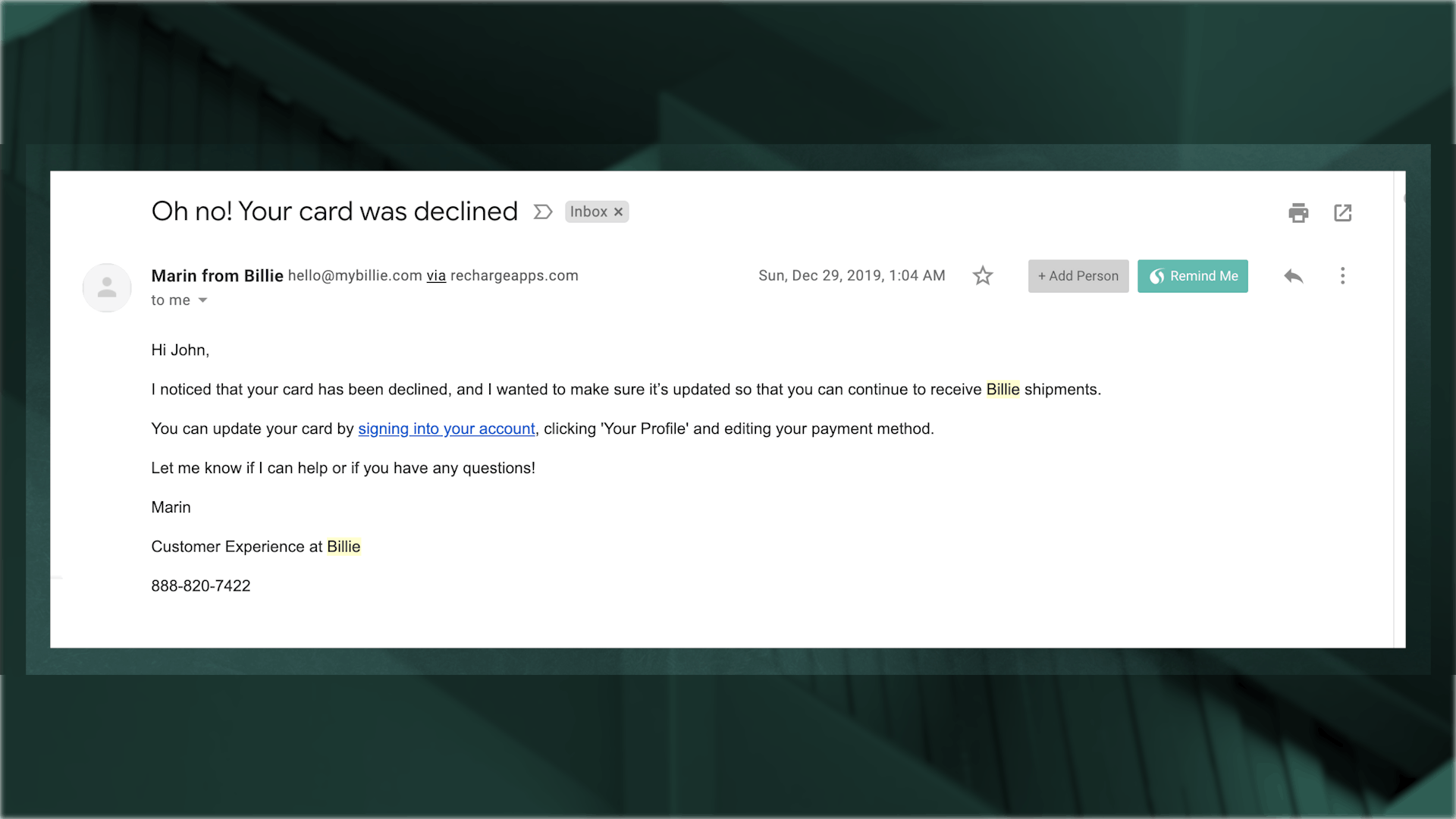Click the sender's avatar picture

(x=107, y=287)
